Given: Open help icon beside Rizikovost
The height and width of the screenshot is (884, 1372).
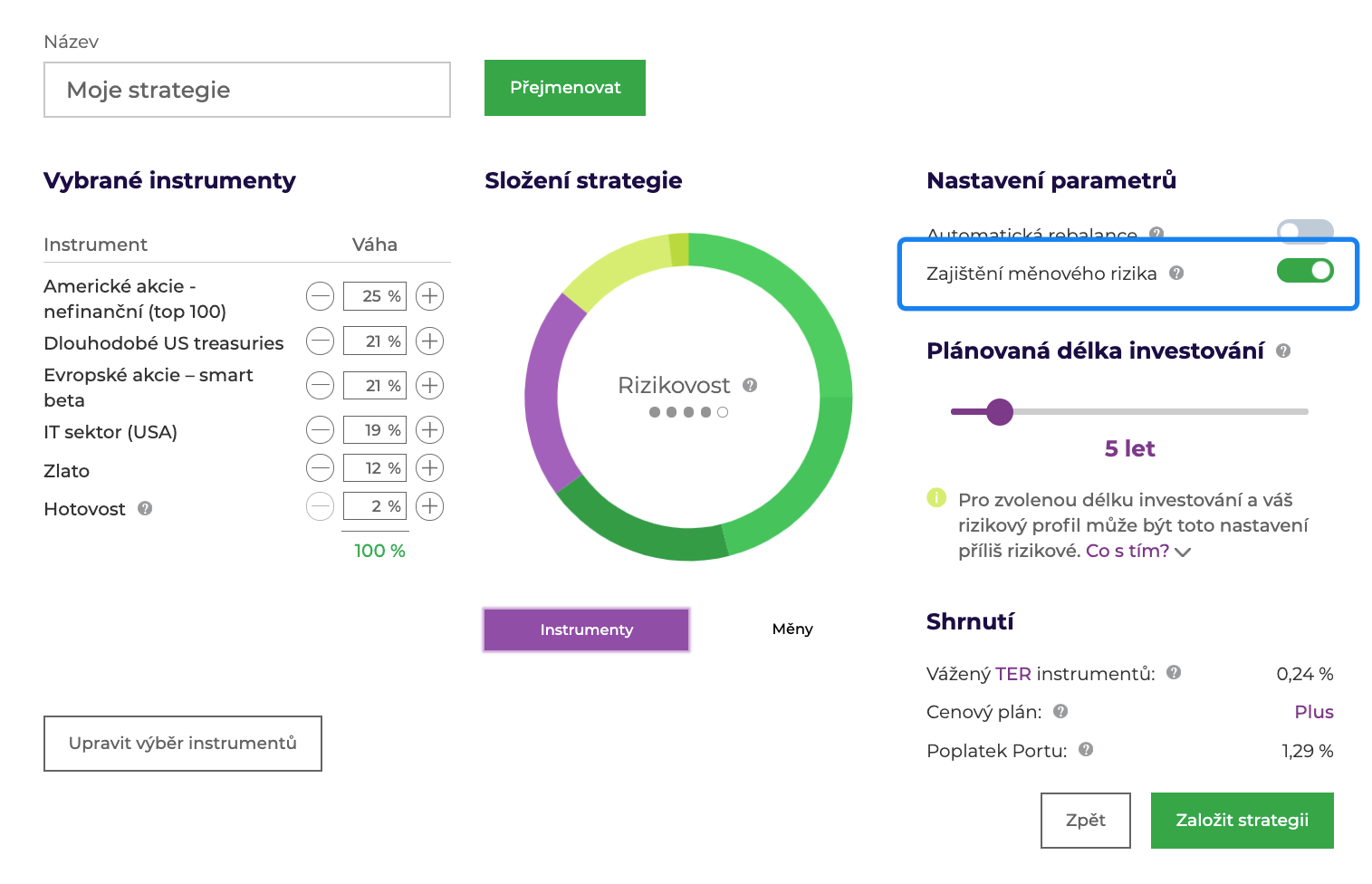Looking at the screenshot, I should [750, 385].
